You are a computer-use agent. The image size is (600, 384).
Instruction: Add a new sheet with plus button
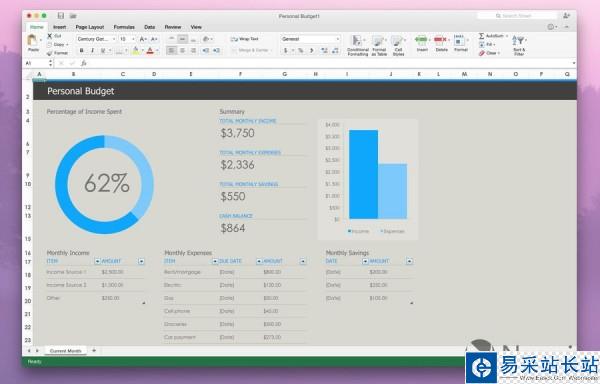pyautogui.click(x=94, y=350)
